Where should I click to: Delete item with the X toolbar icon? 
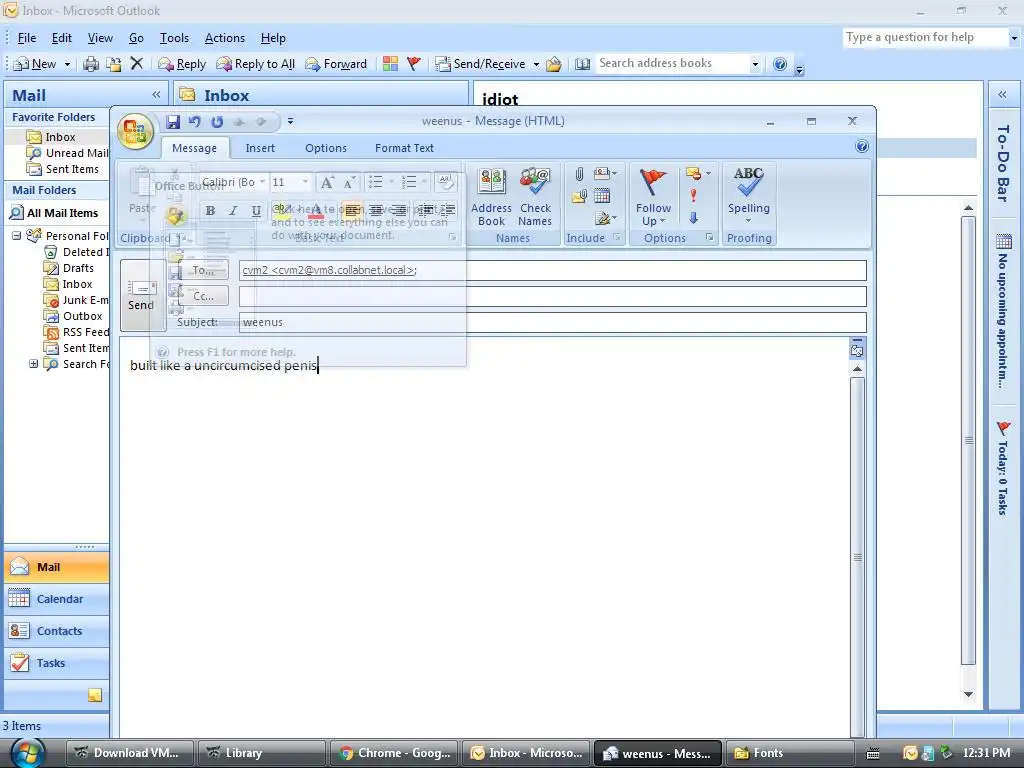tap(136, 63)
